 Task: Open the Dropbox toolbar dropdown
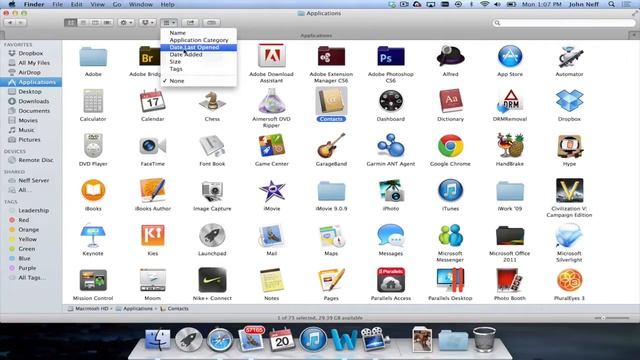(147, 22)
